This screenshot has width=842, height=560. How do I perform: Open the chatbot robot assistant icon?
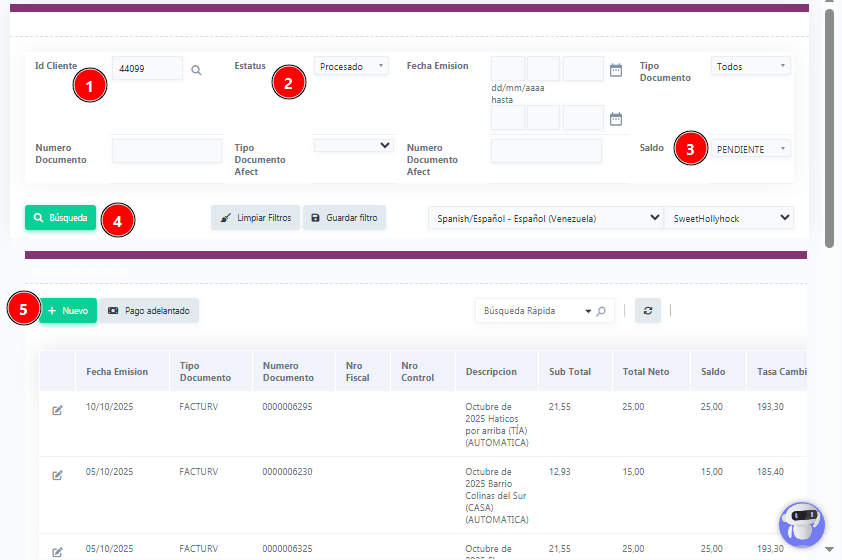click(801, 524)
